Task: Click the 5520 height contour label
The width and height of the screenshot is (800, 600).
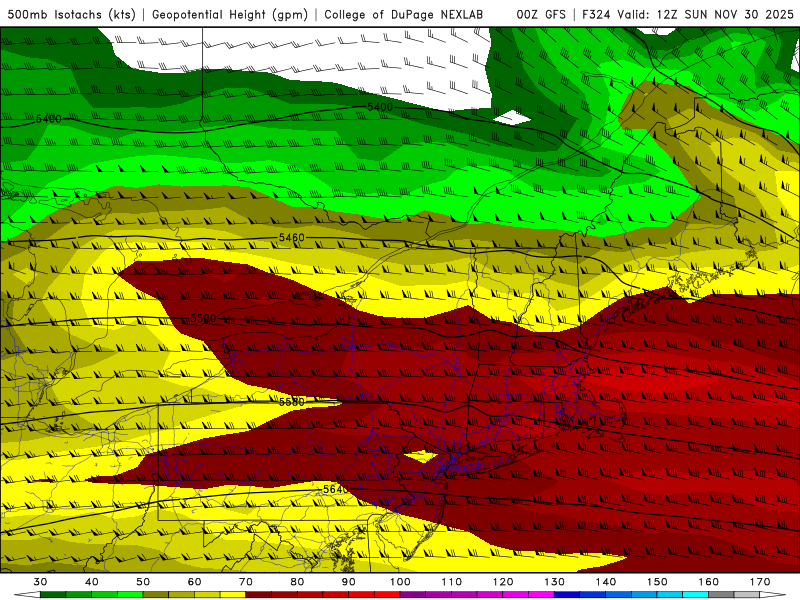Action: click(203, 318)
